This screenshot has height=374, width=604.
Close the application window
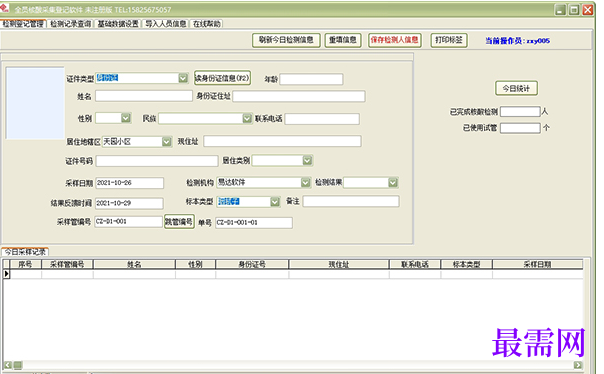(x=587, y=10)
